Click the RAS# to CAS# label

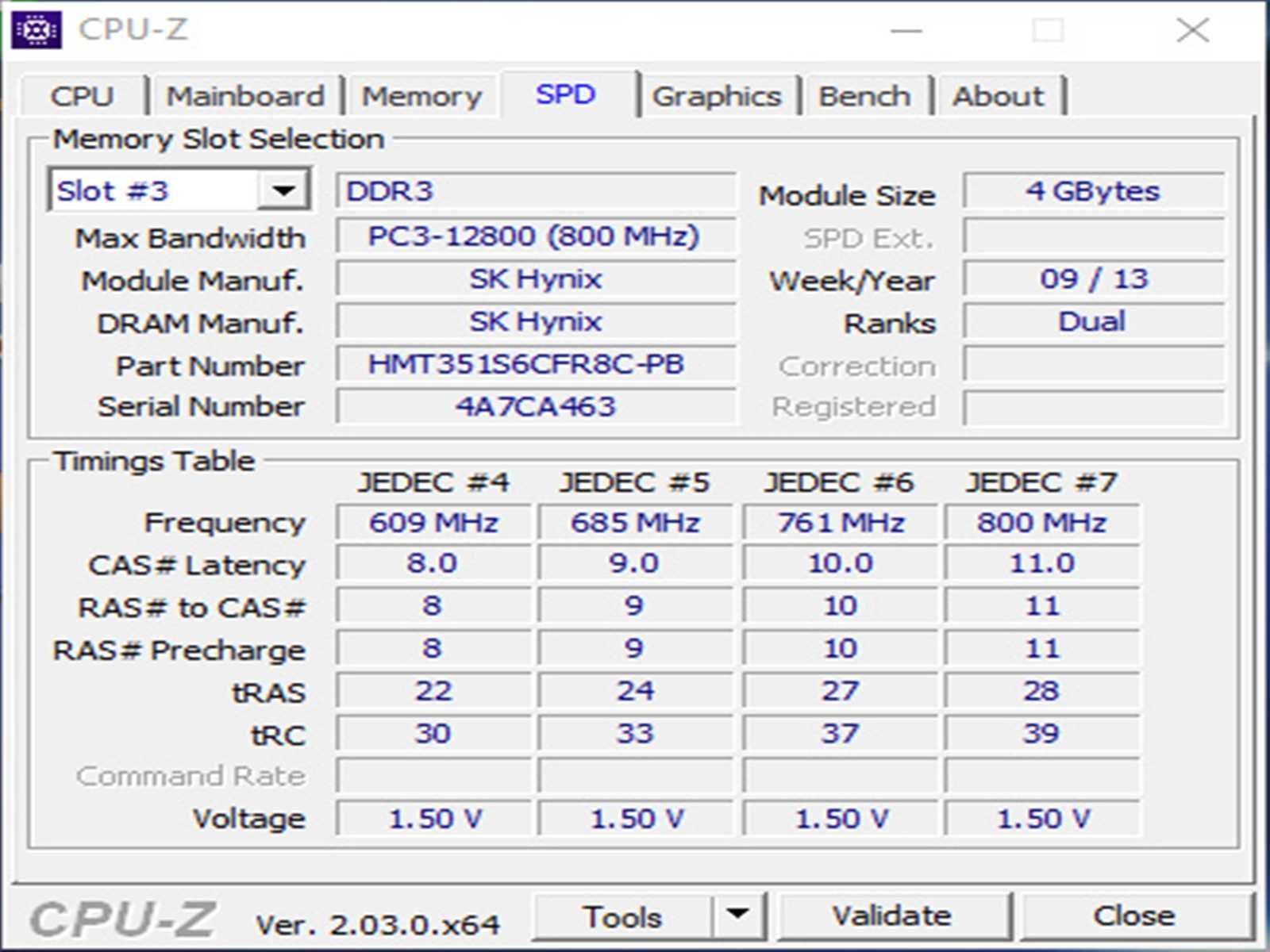click(191, 608)
